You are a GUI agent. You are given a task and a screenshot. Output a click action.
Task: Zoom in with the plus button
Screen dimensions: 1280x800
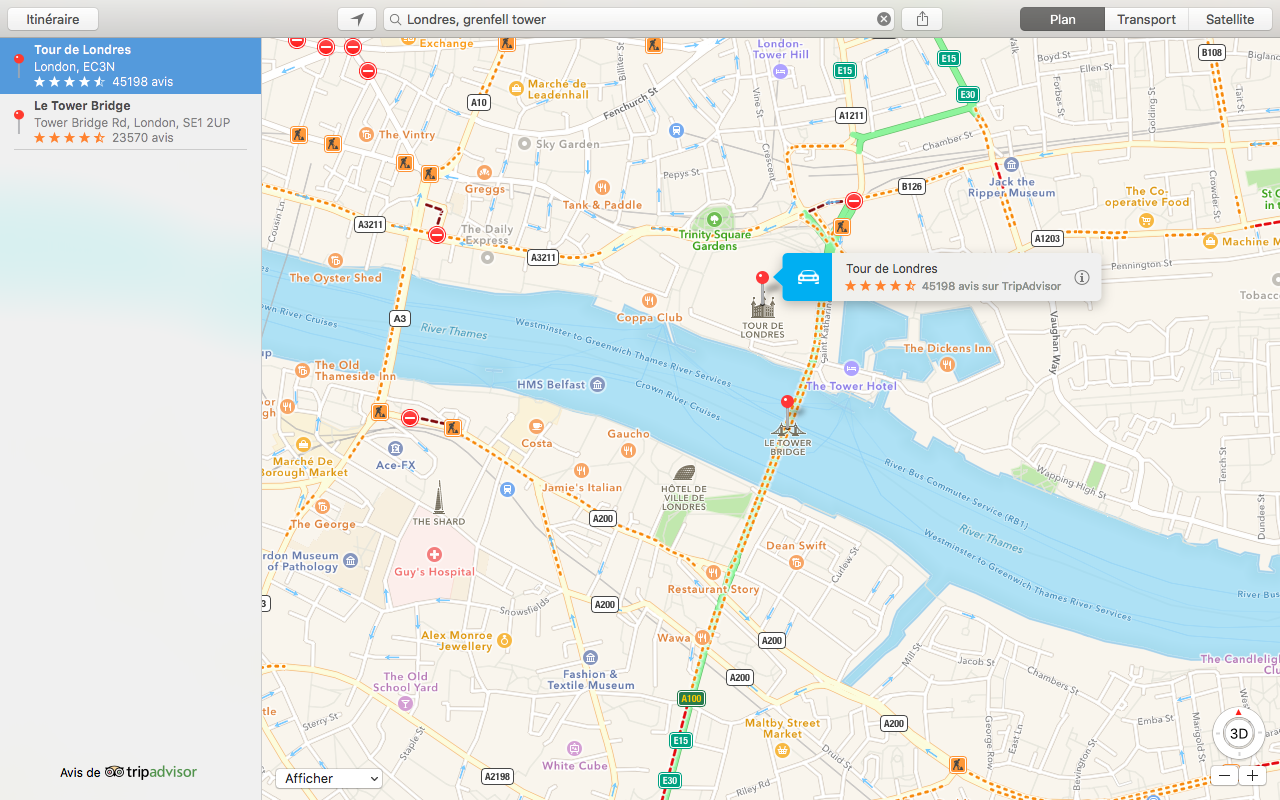1252,776
